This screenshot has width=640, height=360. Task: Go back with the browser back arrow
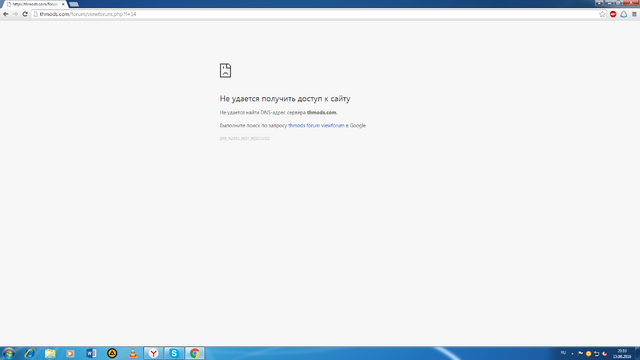point(5,14)
